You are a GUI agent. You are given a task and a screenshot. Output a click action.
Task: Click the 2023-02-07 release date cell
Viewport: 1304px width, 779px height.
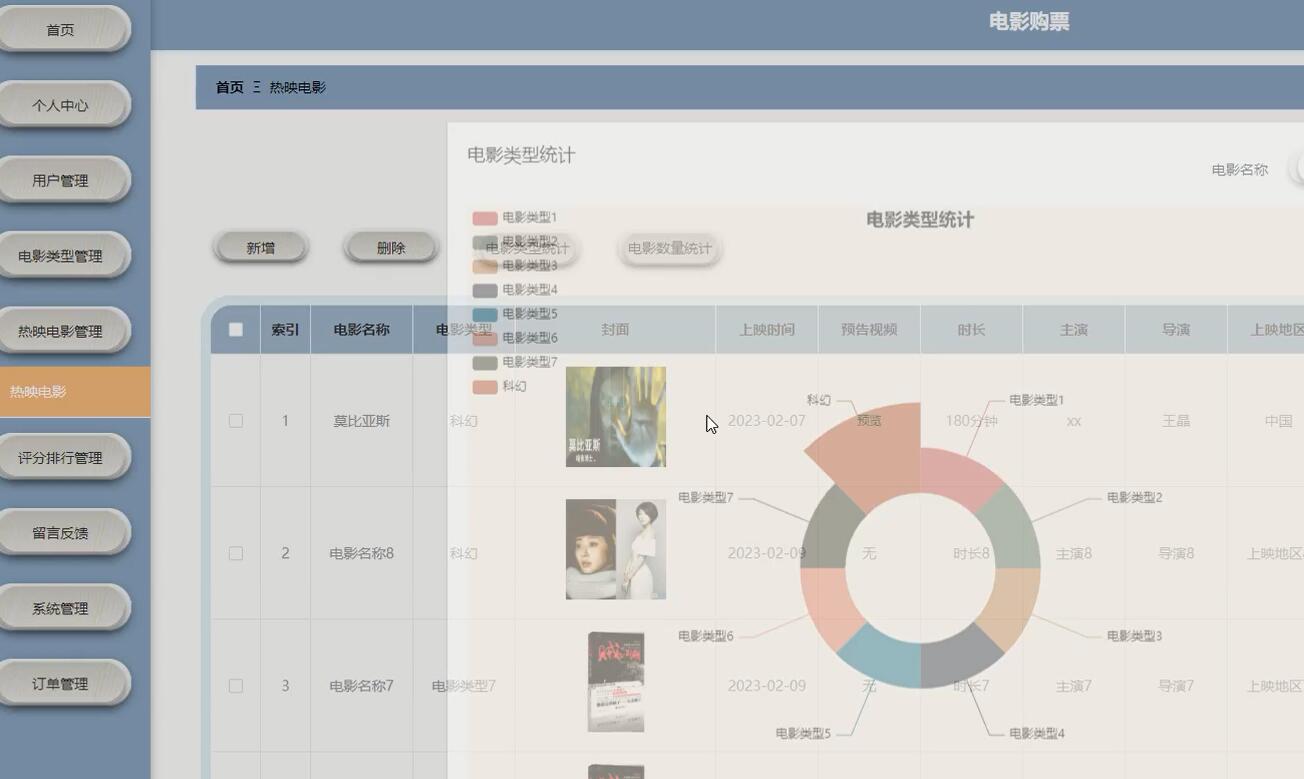pyautogui.click(x=767, y=421)
